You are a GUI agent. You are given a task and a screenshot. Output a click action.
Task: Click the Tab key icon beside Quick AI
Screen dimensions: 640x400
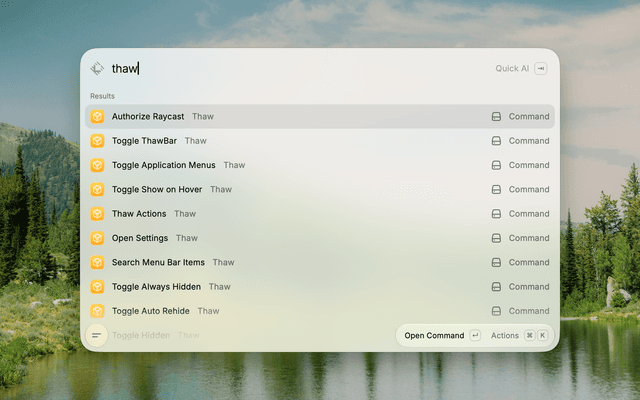click(541, 68)
